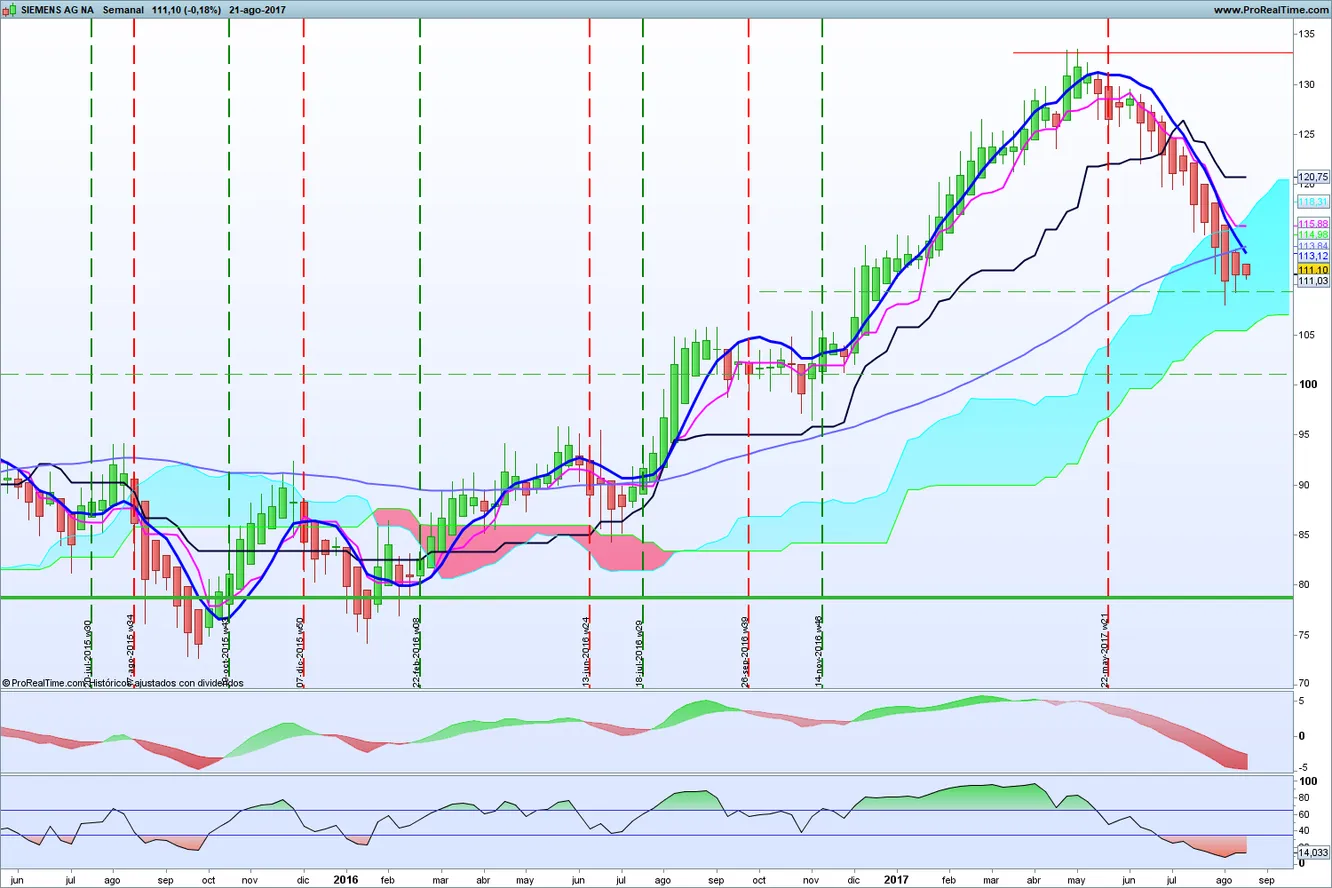Click the 2017 year label on time axis
1332x888 pixels.
click(x=897, y=880)
